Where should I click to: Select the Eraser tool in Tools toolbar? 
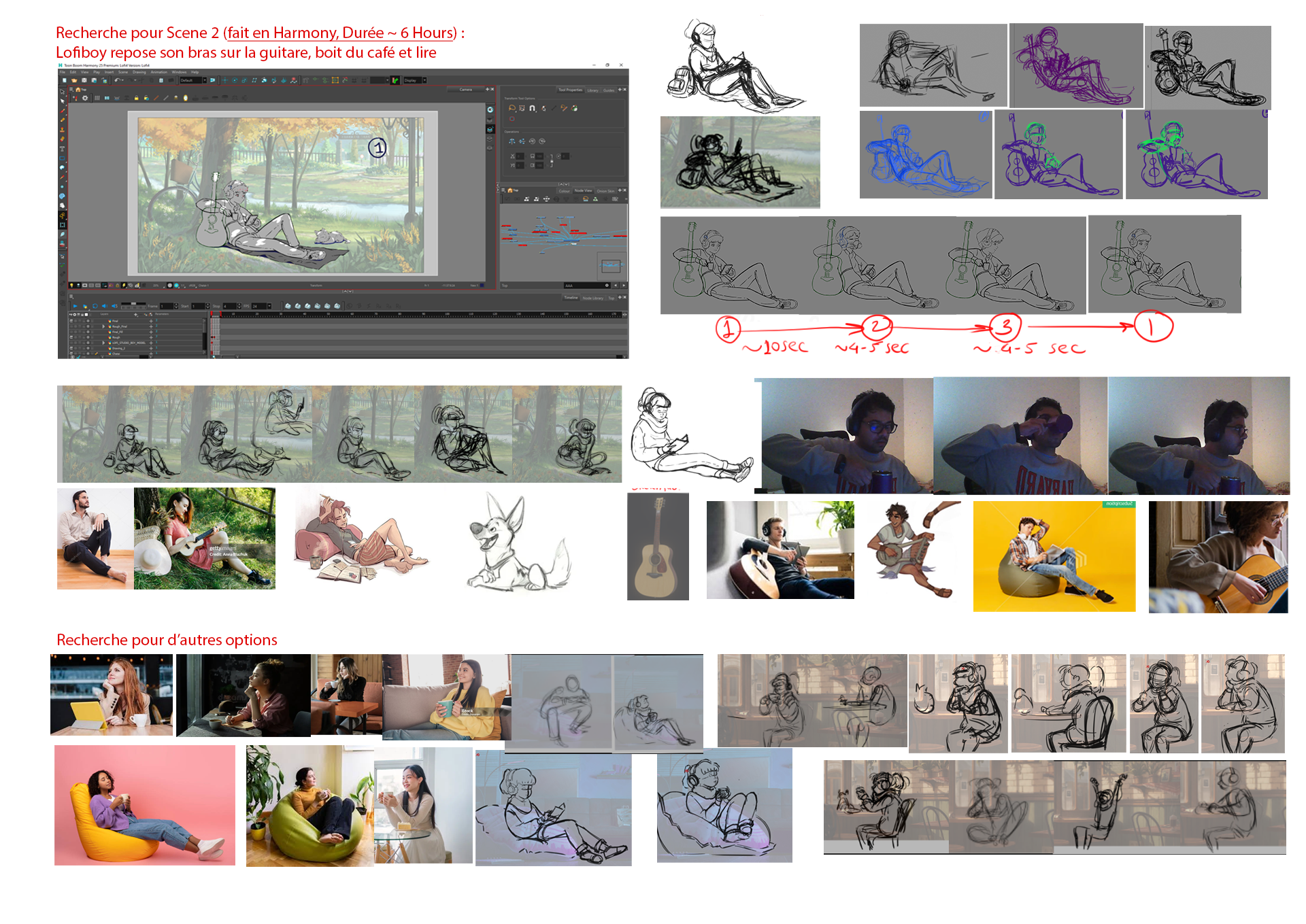pyautogui.click(x=63, y=139)
